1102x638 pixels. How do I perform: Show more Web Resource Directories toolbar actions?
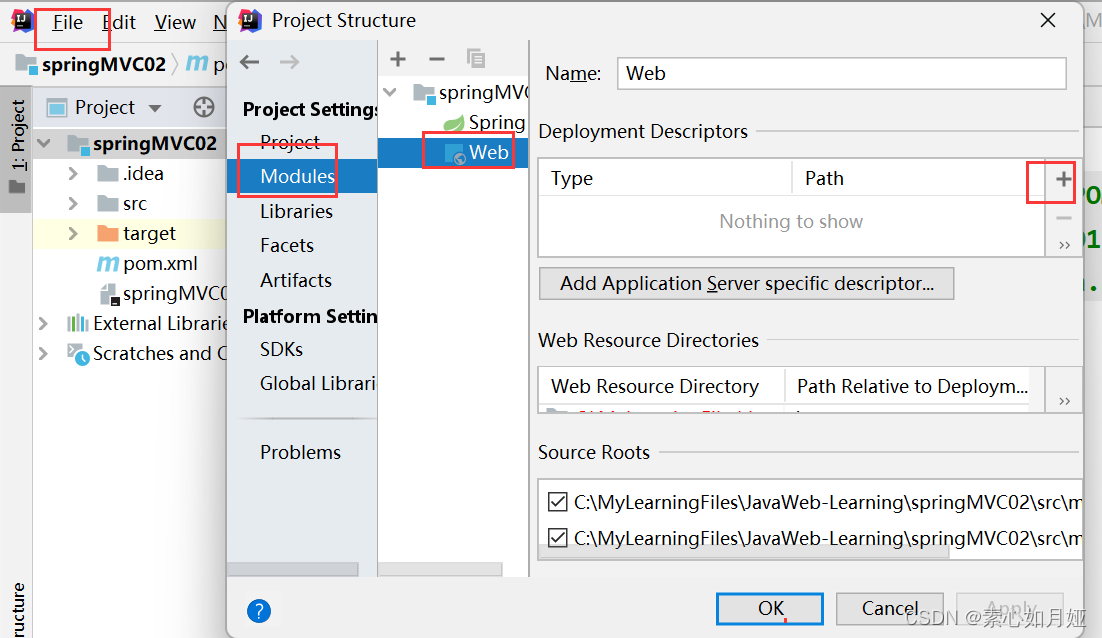[x=1064, y=401]
